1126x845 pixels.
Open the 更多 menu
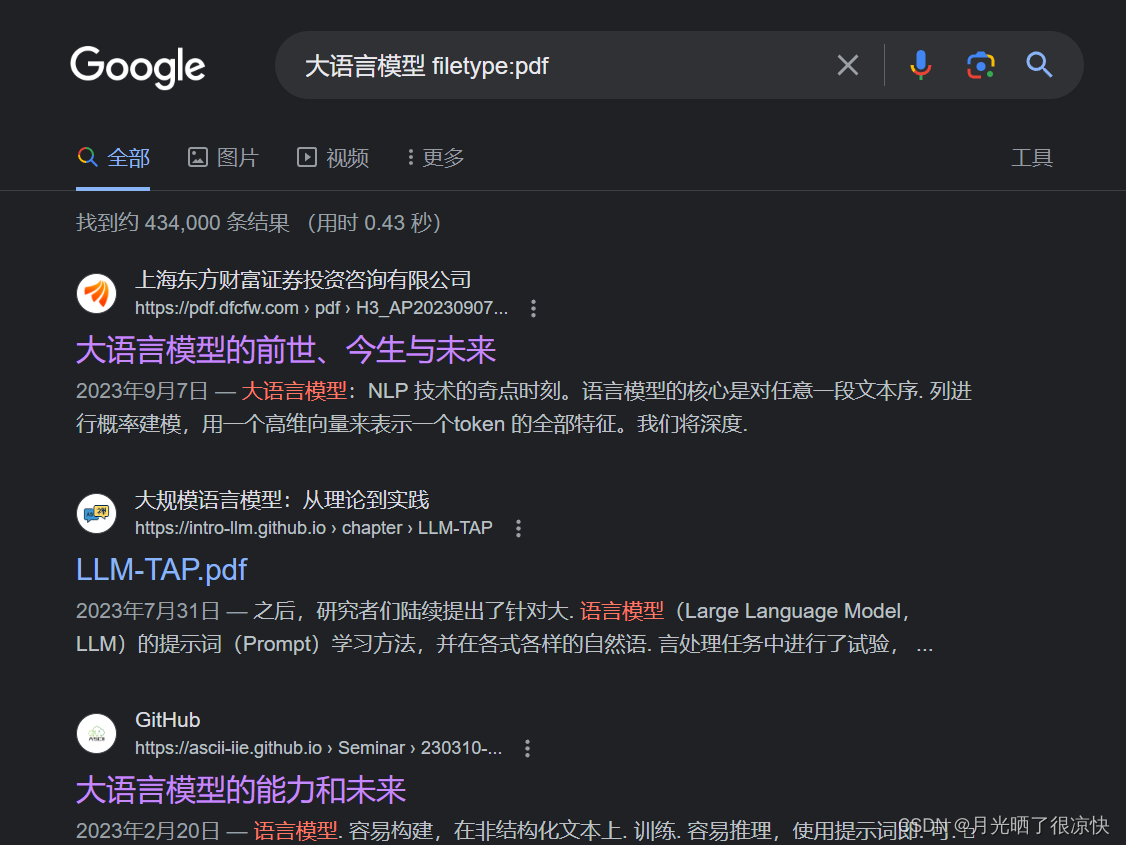(x=435, y=158)
